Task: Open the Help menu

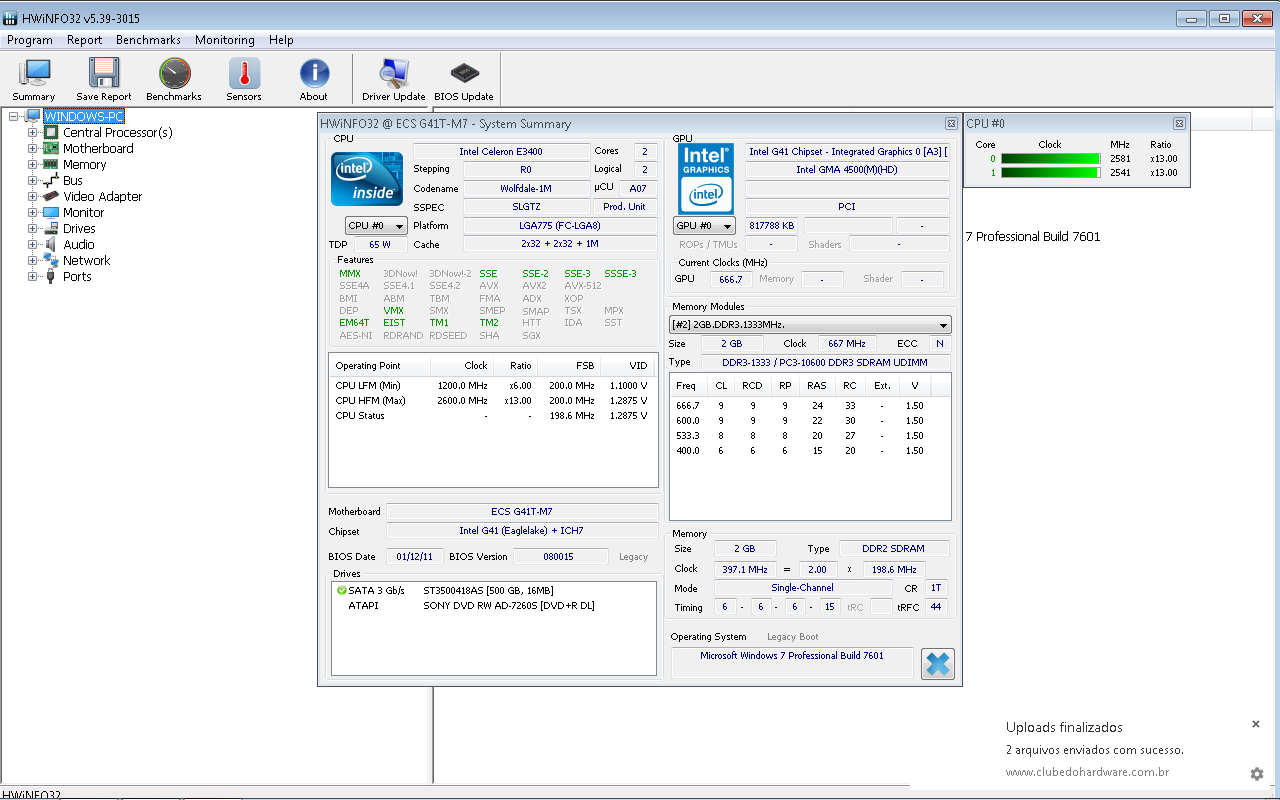Action: point(281,40)
